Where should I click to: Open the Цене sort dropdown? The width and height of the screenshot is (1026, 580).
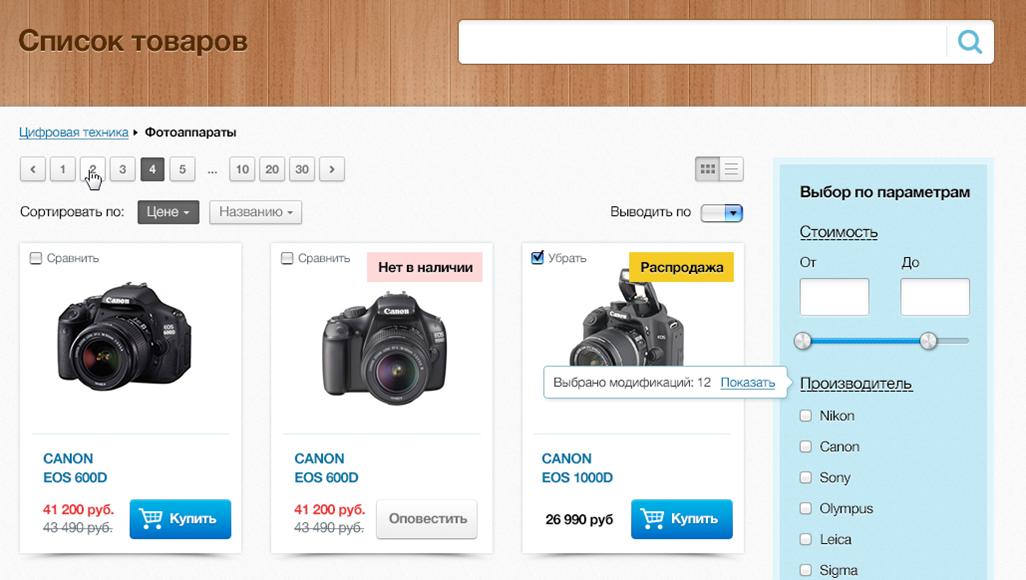tap(168, 212)
